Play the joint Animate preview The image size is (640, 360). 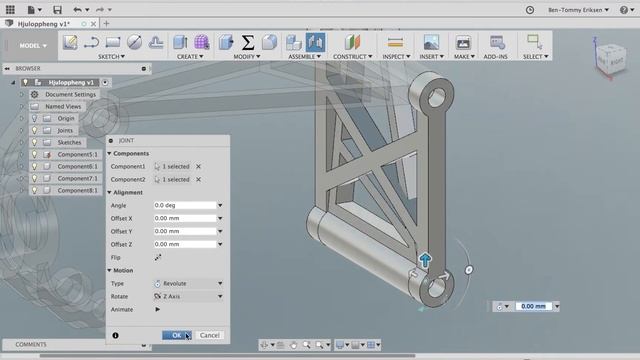(x=158, y=309)
